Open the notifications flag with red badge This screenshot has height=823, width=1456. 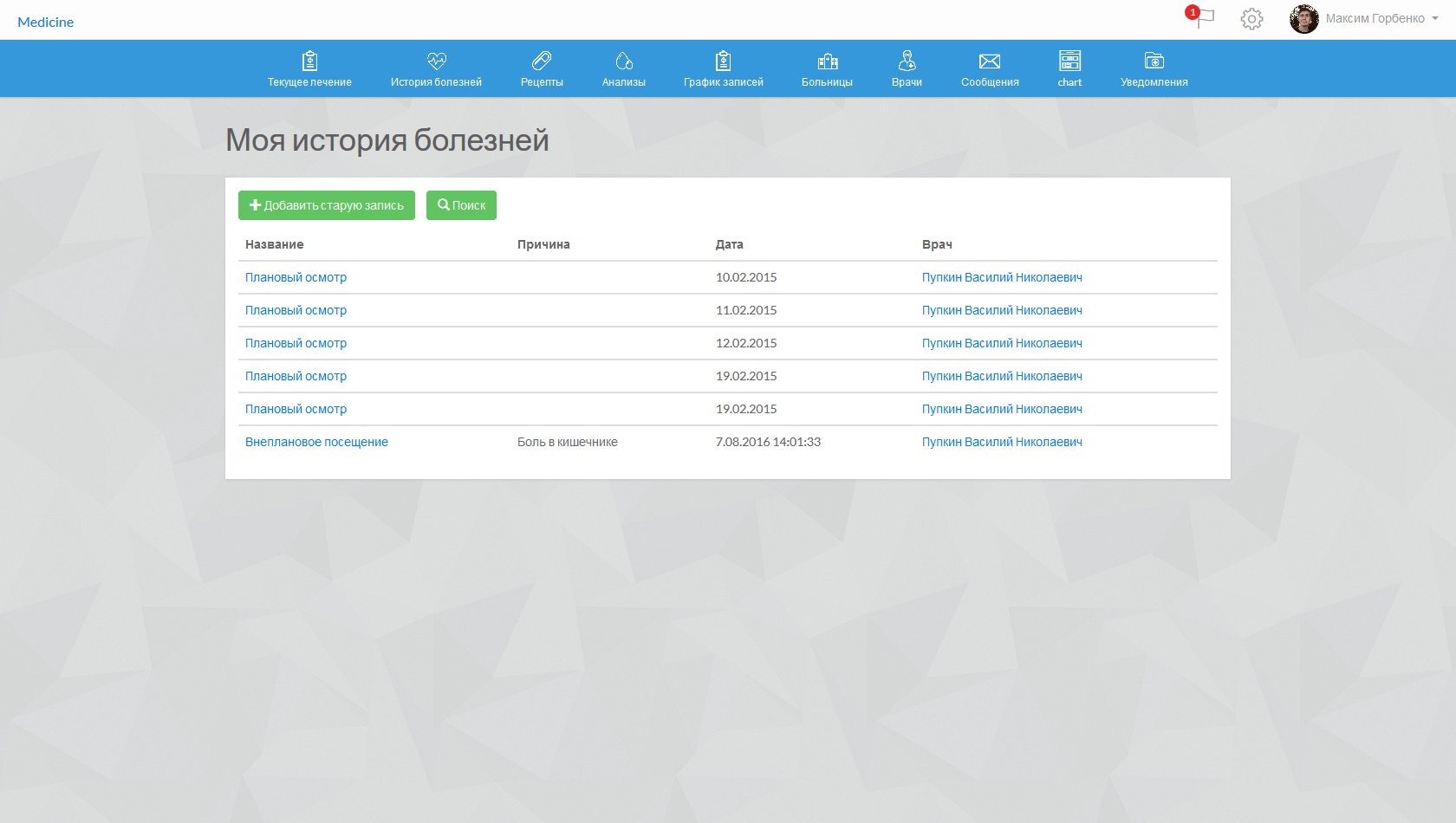[x=1201, y=17]
